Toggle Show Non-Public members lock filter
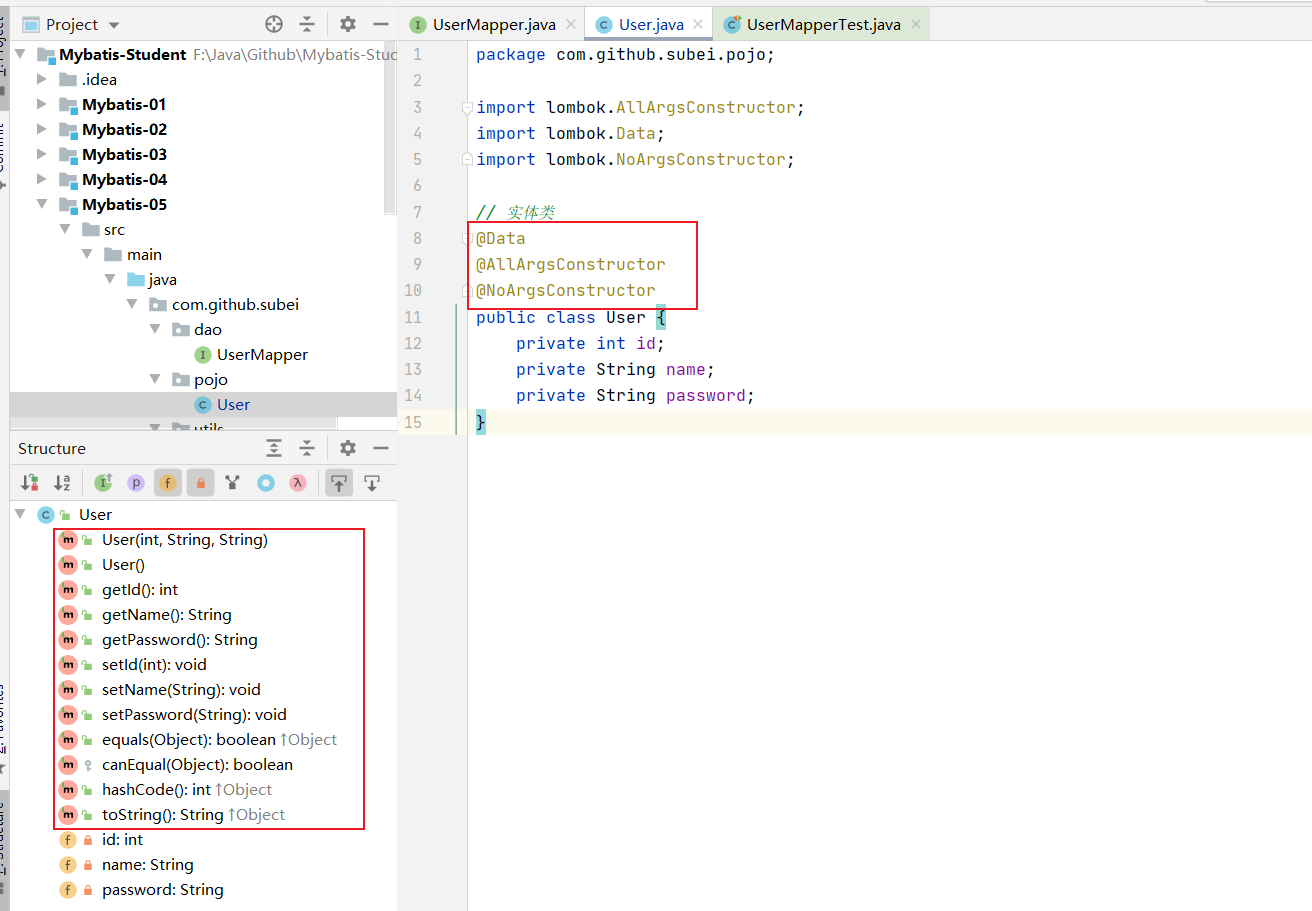Screen dimensions: 1312x911 [x=201, y=483]
